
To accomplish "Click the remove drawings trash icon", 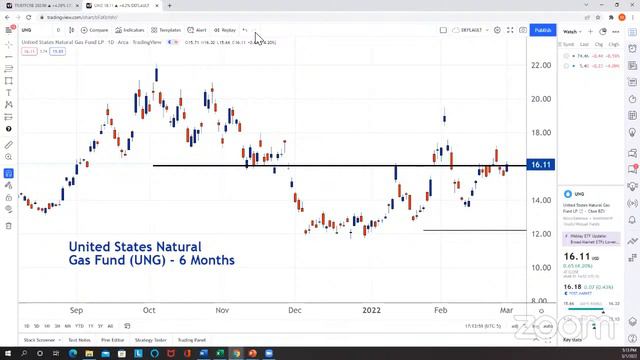I will (x=9, y=226).
